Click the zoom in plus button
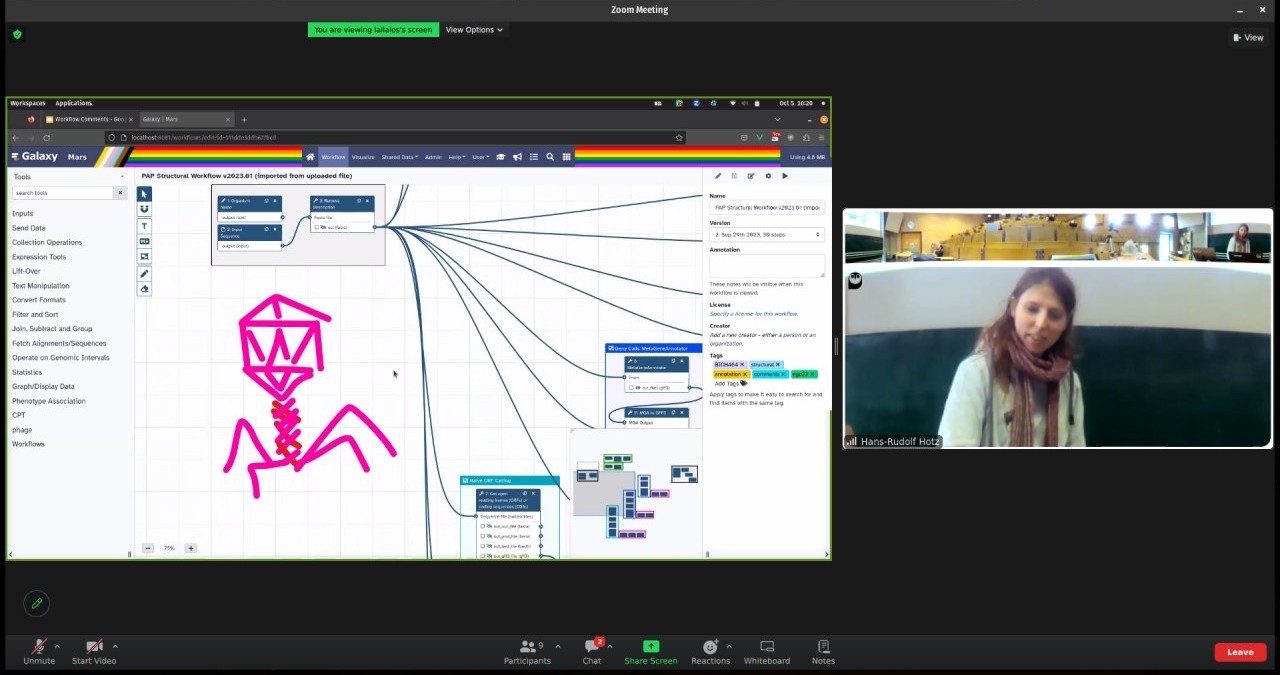This screenshot has width=1280, height=675. [x=191, y=548]
